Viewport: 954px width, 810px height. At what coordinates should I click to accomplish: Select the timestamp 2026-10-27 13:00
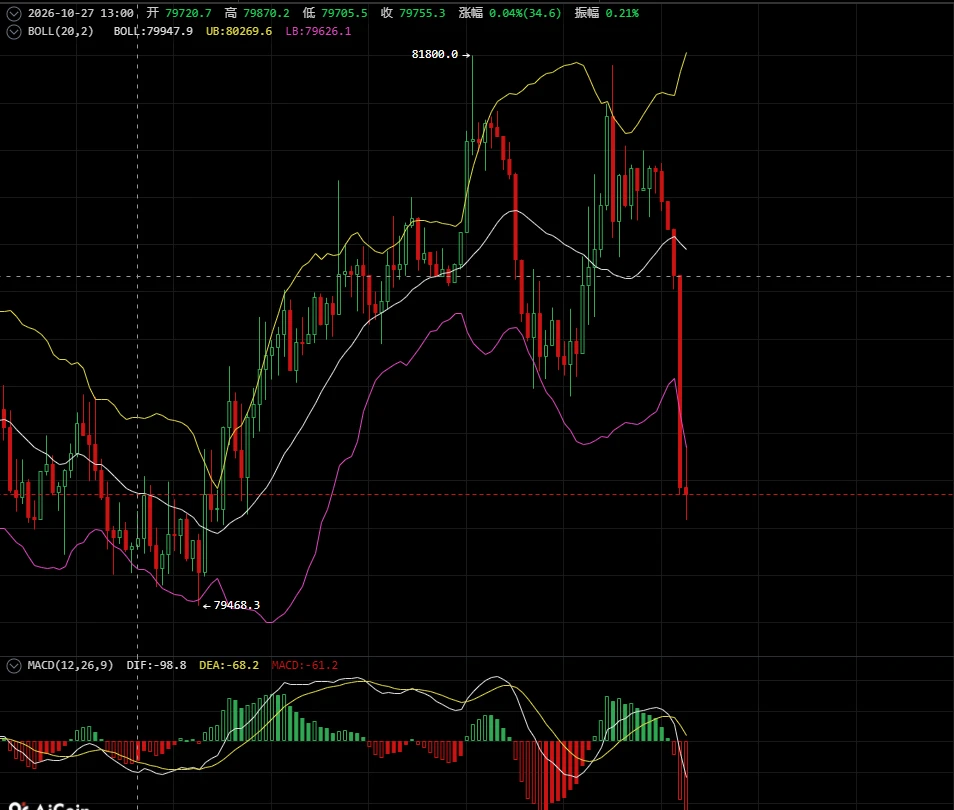click(81, 13)
